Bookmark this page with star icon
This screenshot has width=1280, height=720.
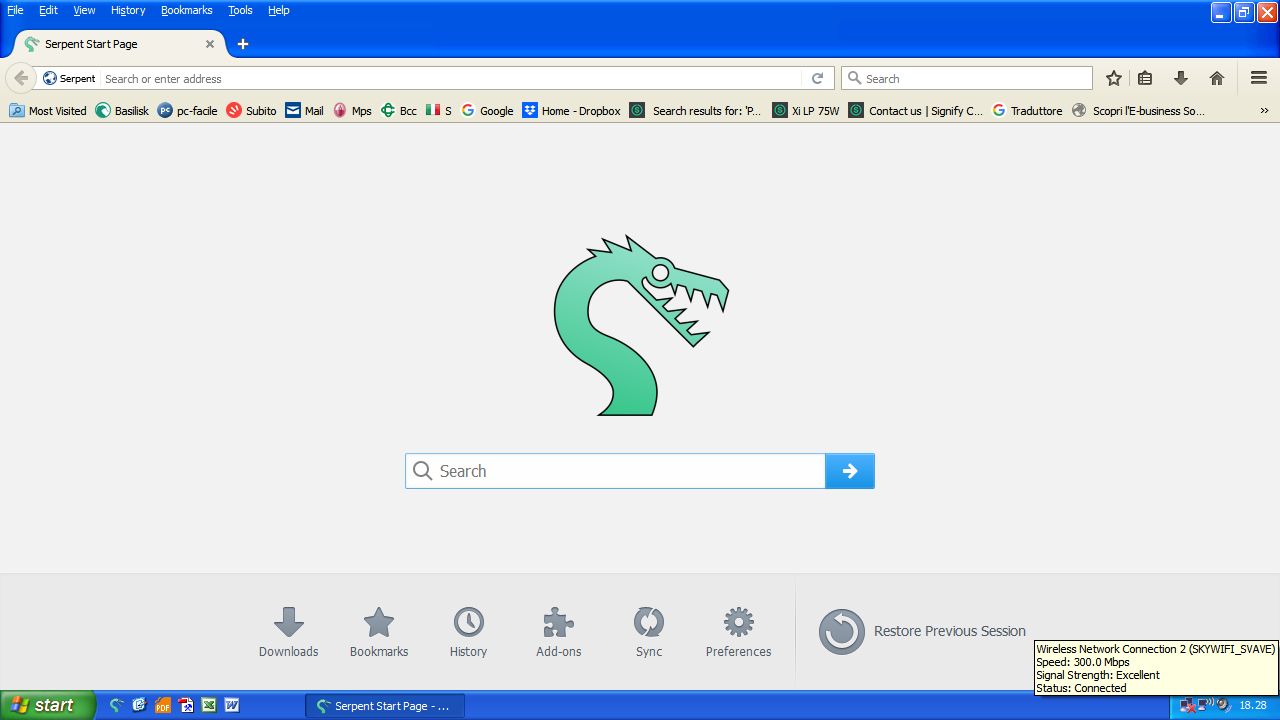click(x=1114, y=78)
